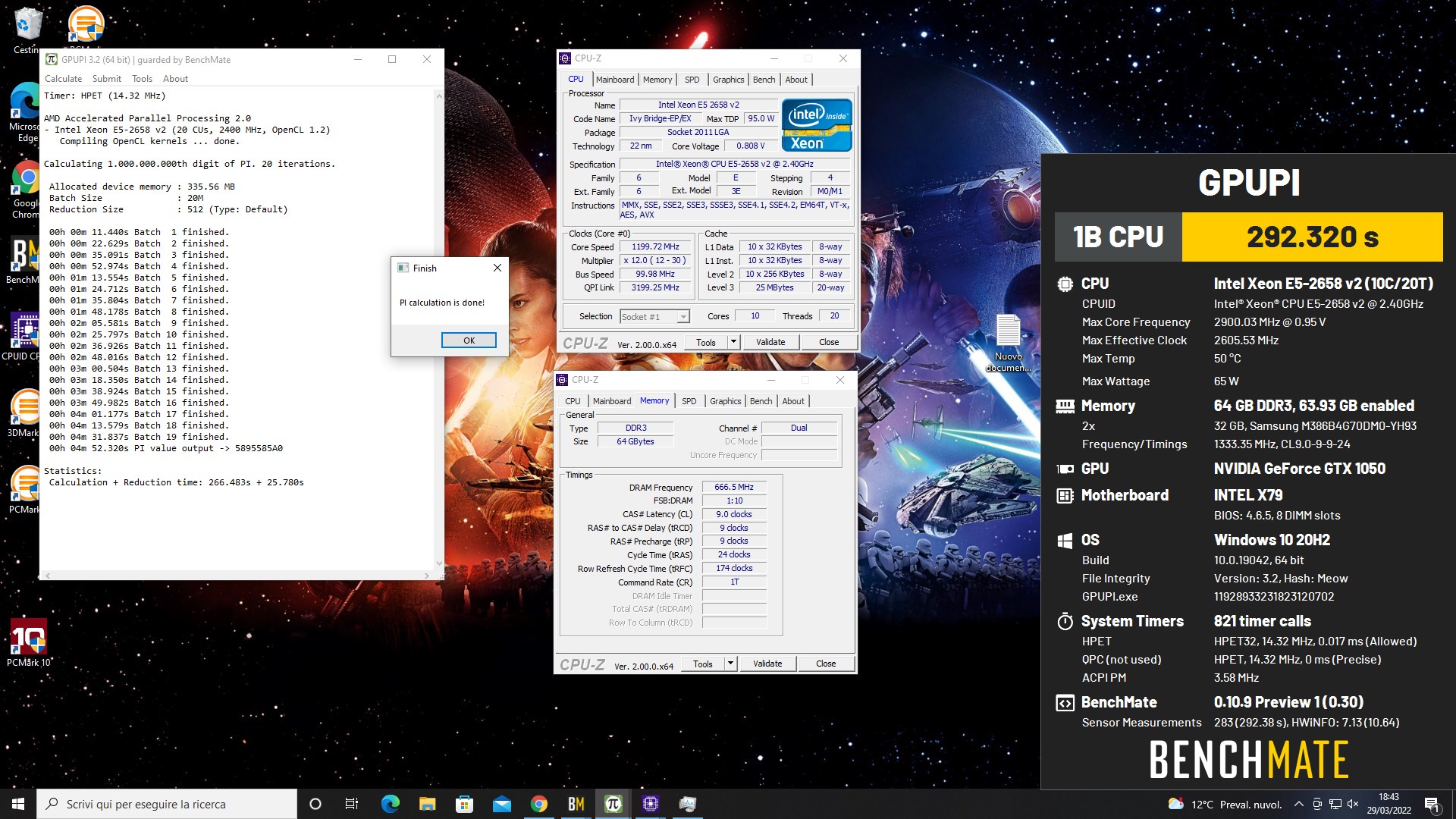Screen dimensions: 1456x819
Task: Switch to BenchMate in the taskbar
Action: [576, 804]
